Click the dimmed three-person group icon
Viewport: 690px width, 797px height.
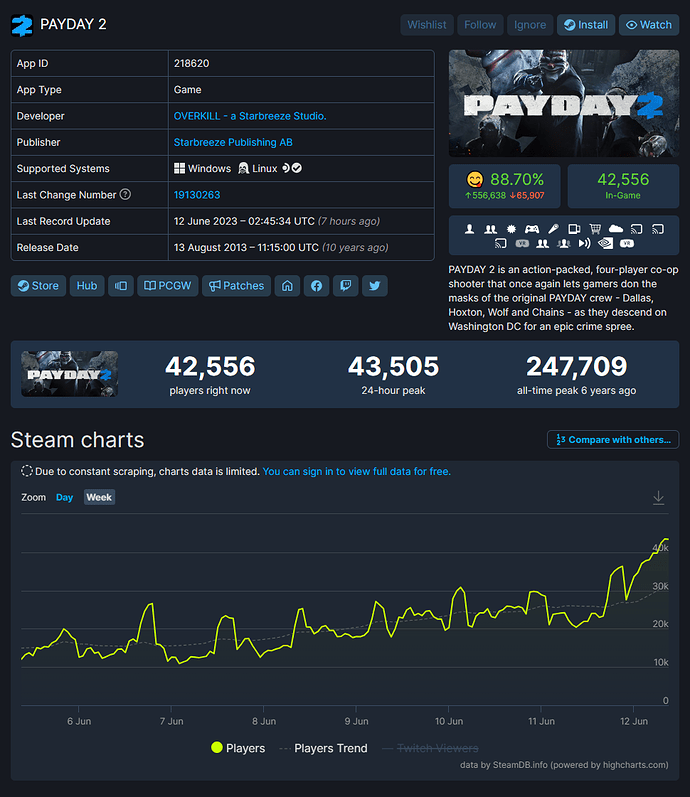(563, 243)
